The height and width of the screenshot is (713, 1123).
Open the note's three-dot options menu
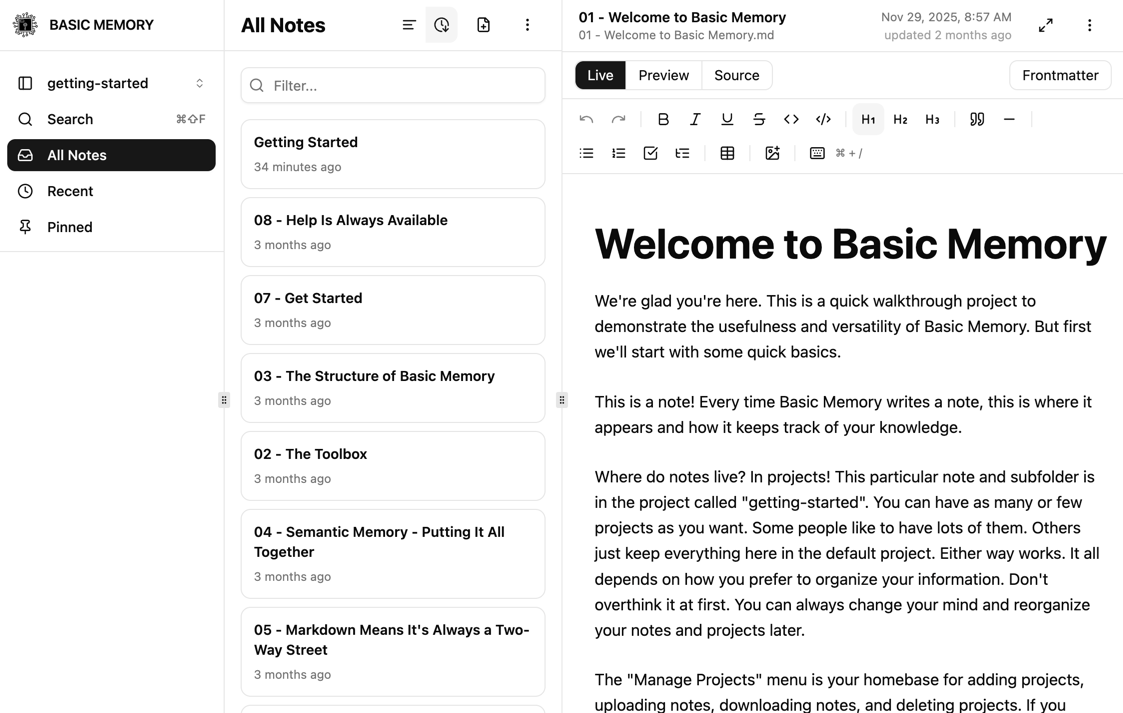point(1089,25)
